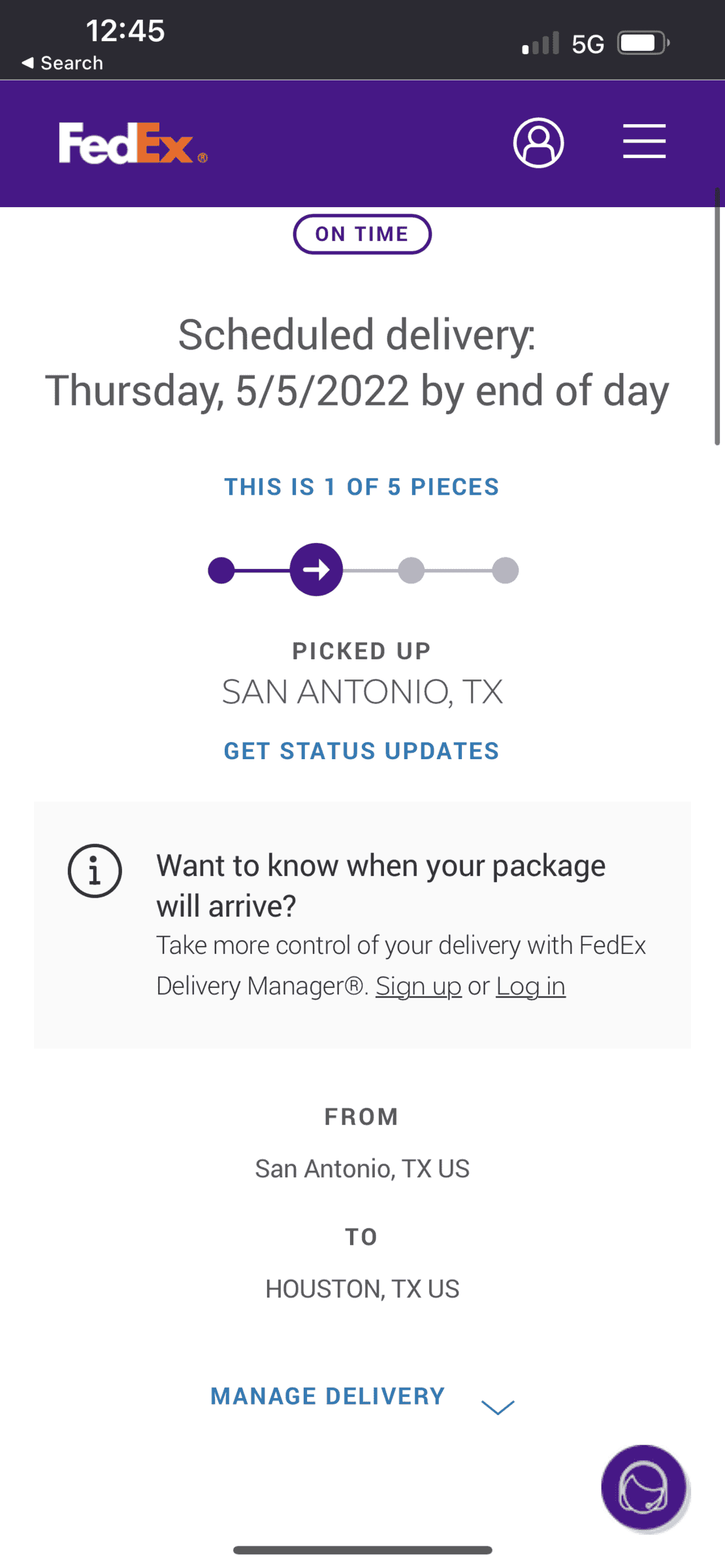Tap the ON TIME status badge
Image resolution: width=725 pixels, height=1568 pixels.
click(x=362, y=234)
